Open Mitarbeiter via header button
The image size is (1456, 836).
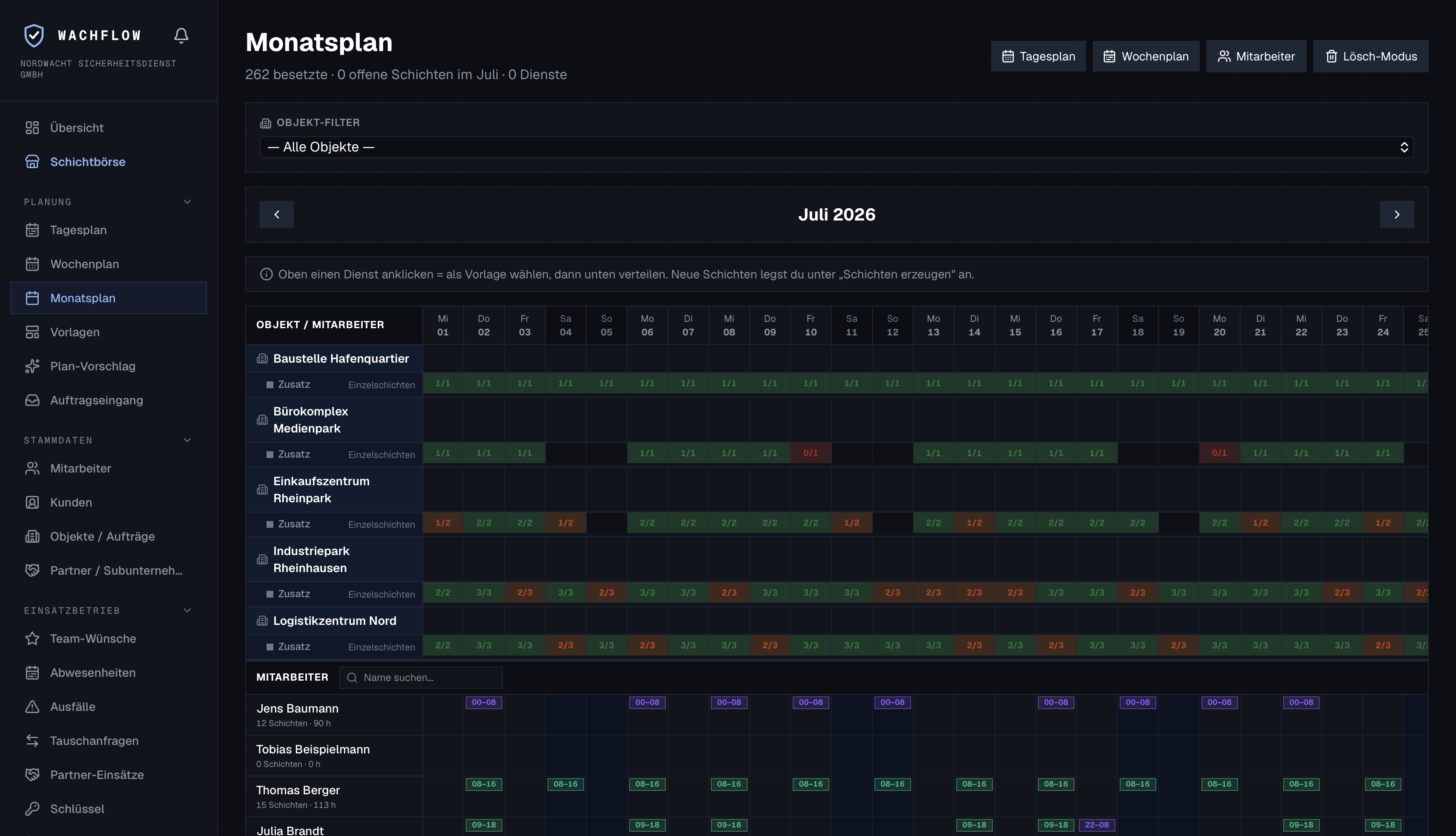coord(1256,56)
